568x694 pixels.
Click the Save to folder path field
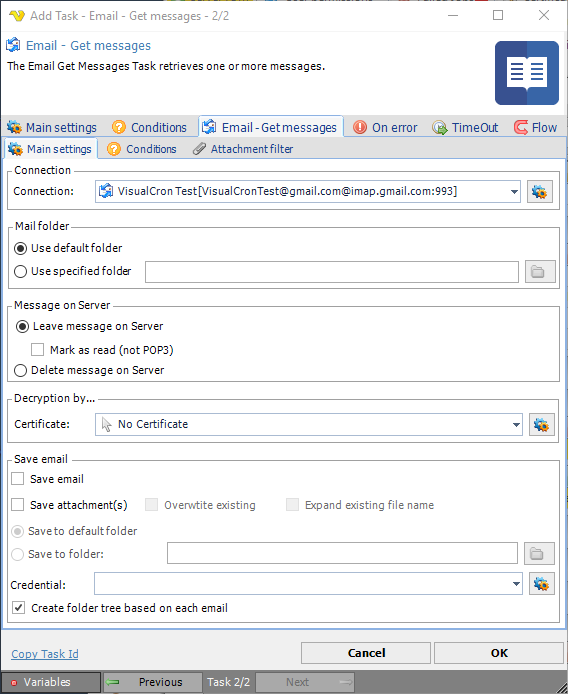342,553
